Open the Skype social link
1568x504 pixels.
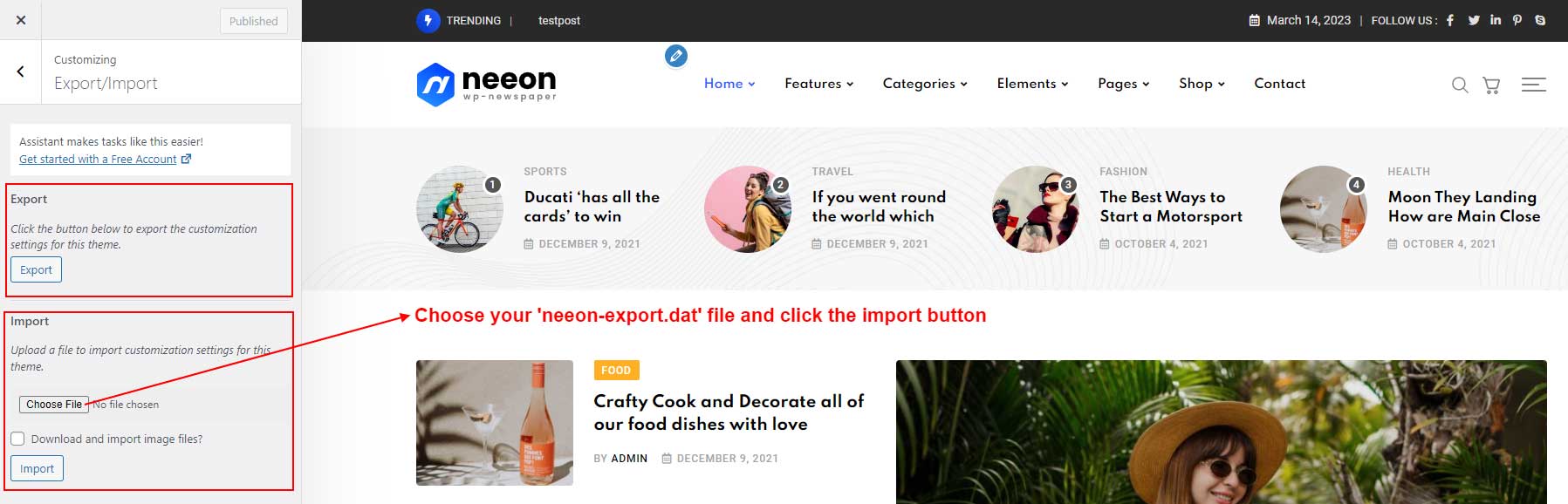[1540, 20]
